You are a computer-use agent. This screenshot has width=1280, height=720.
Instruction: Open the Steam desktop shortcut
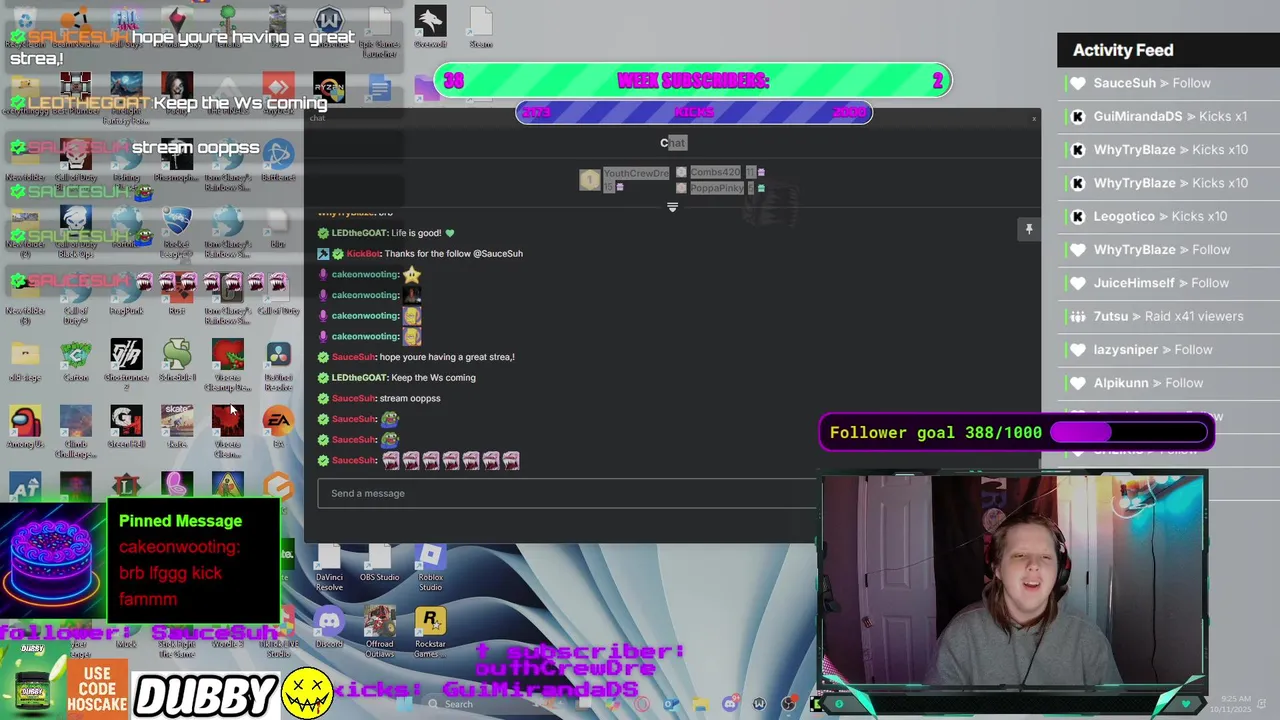point(480,27)
